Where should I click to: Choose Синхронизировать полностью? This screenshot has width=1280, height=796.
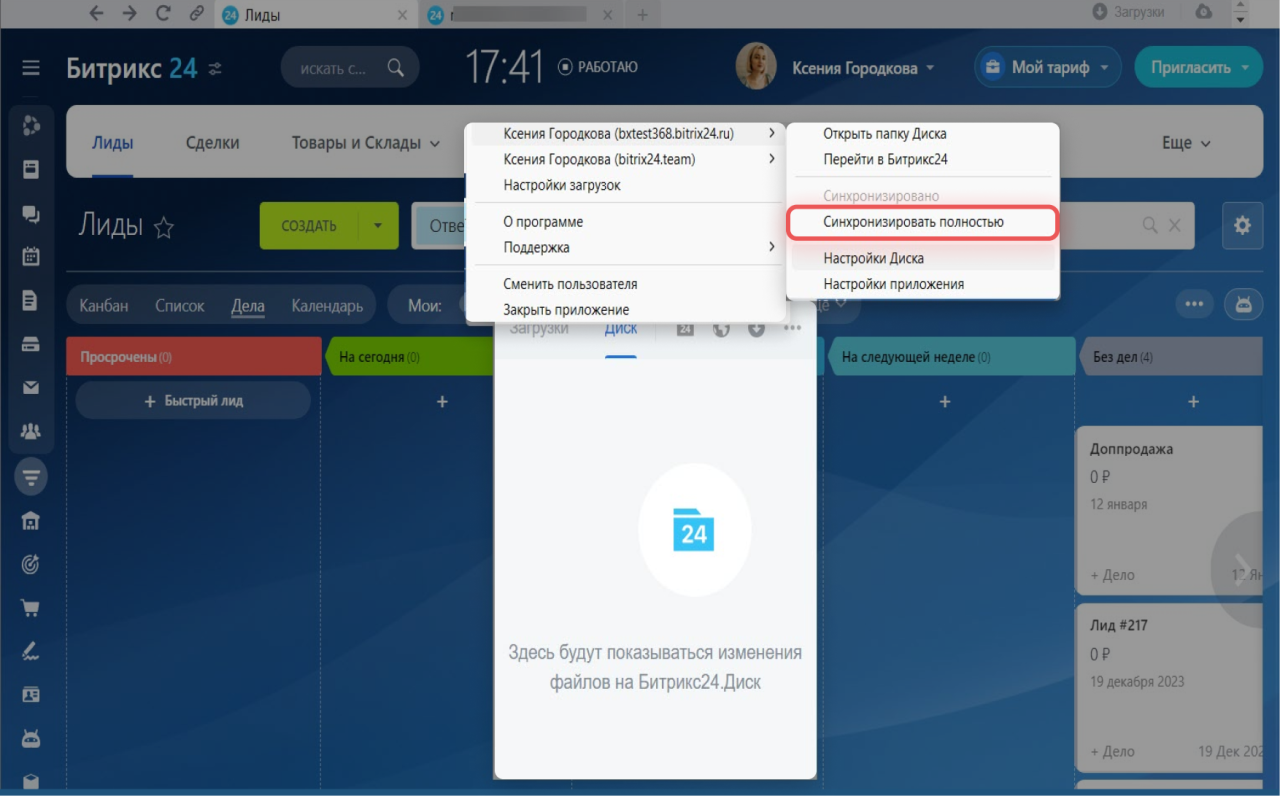click(922, 222)
